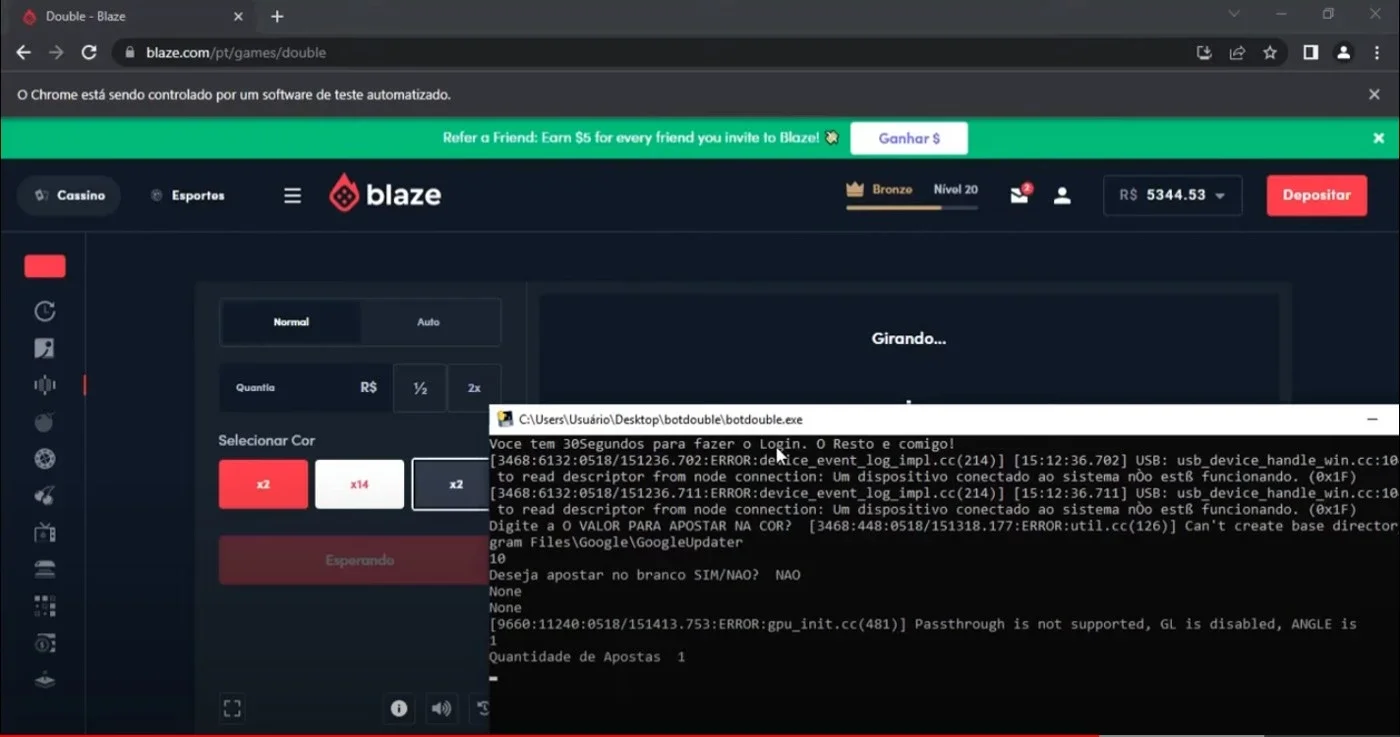
Task: Click the red block at top of sidebar
Action: tap(45, 266)
